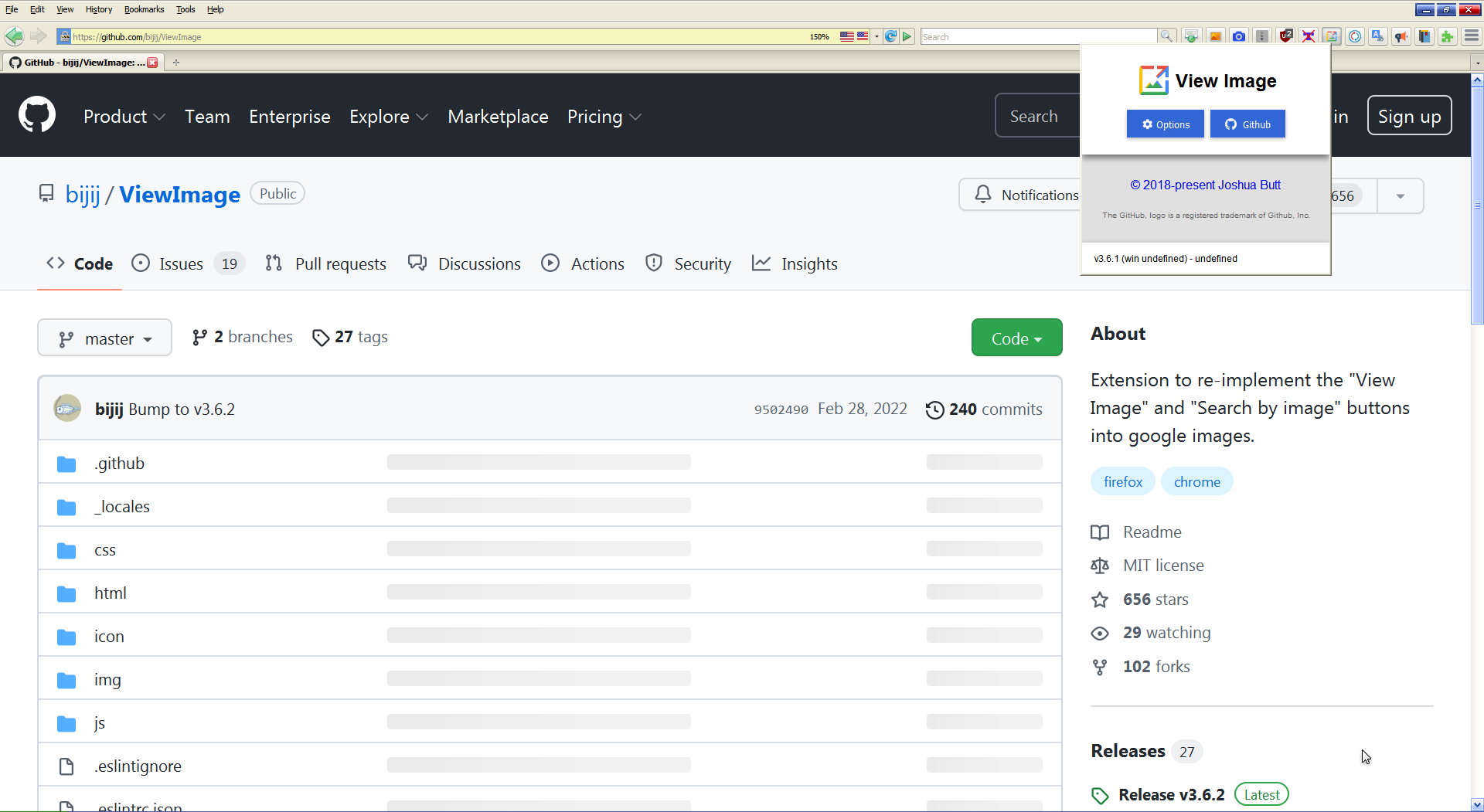The width and height of the screenshot is (1484, 812).
Task: Click the Github button in View Image popup
Action: pos(1247,124)
